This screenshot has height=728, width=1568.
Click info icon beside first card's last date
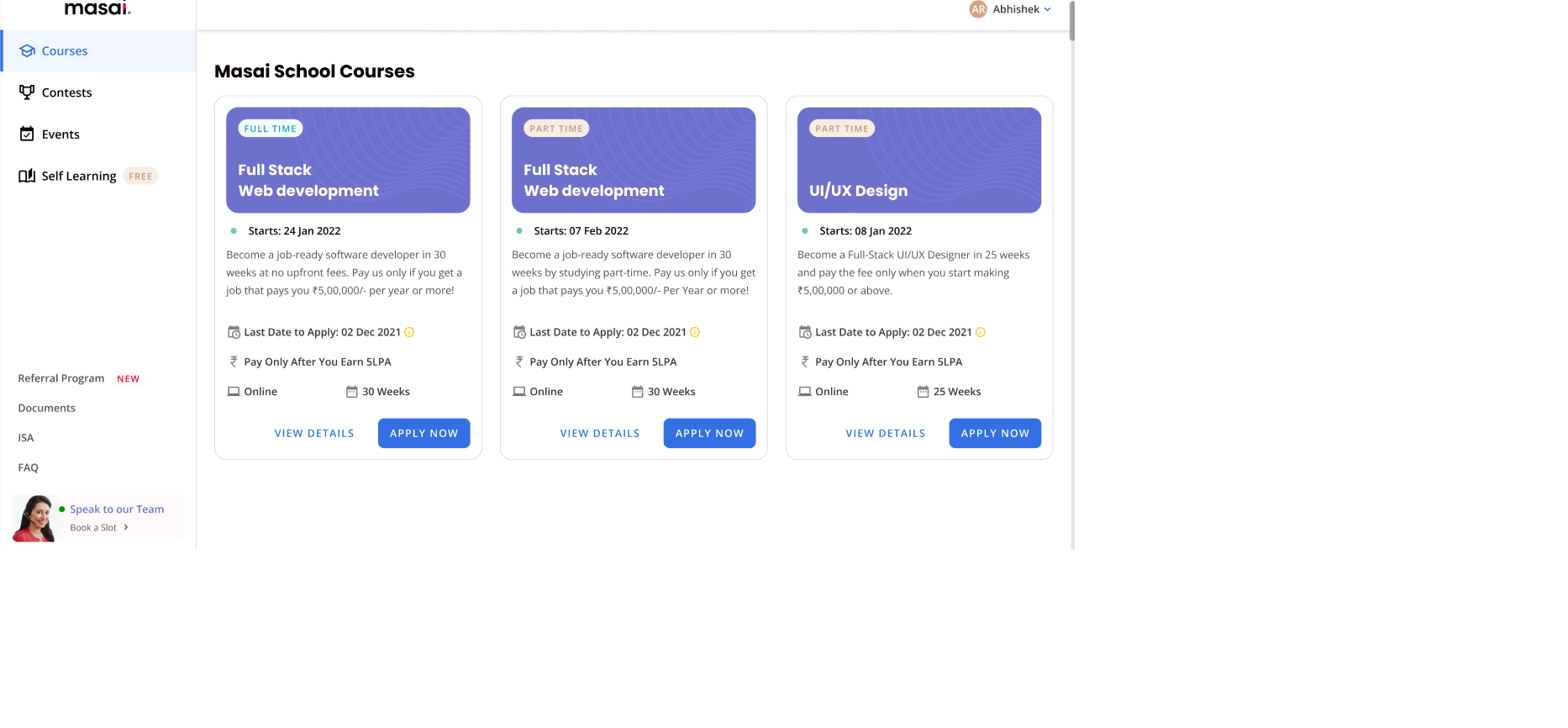409,332
